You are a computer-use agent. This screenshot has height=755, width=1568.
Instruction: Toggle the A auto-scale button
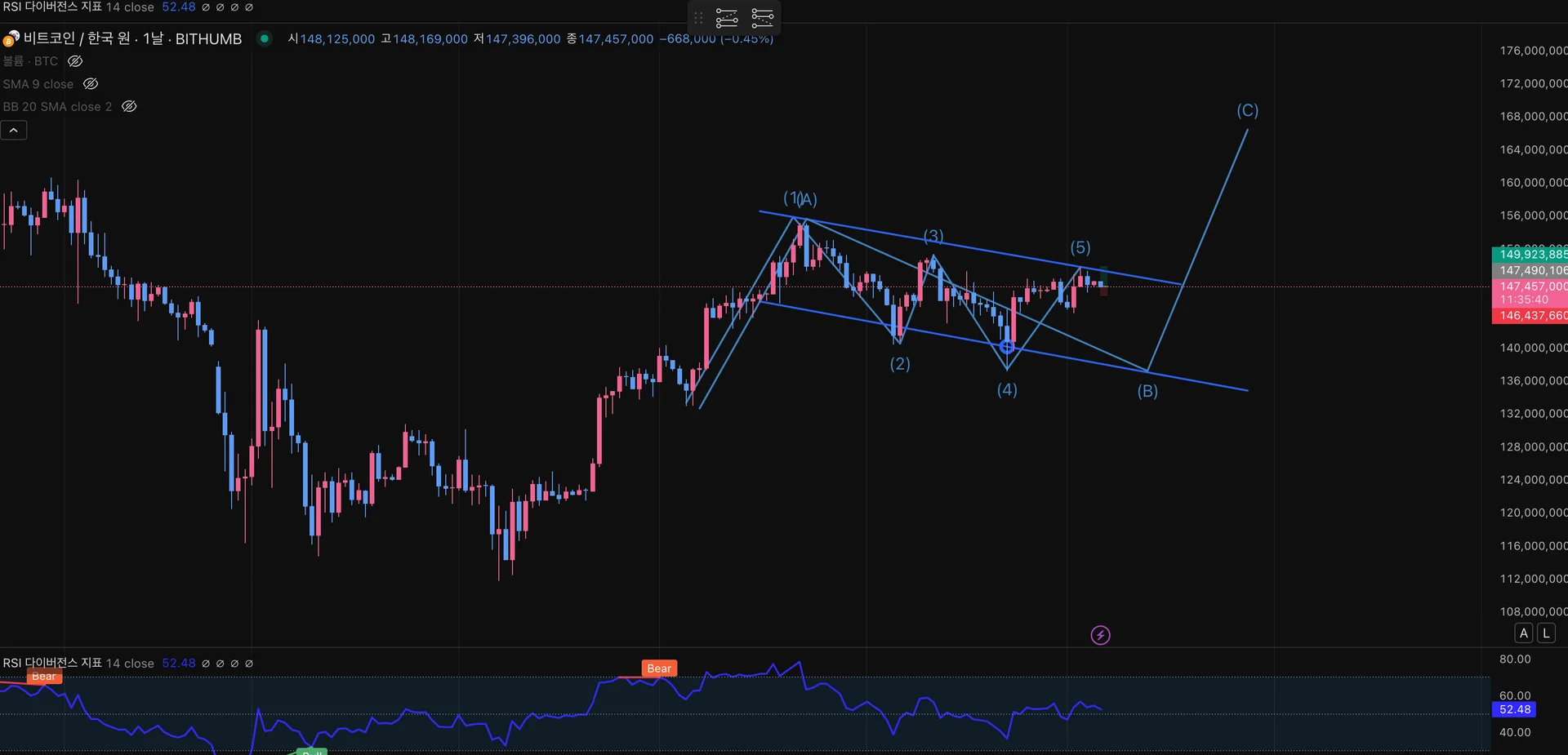click(1524, 633)
